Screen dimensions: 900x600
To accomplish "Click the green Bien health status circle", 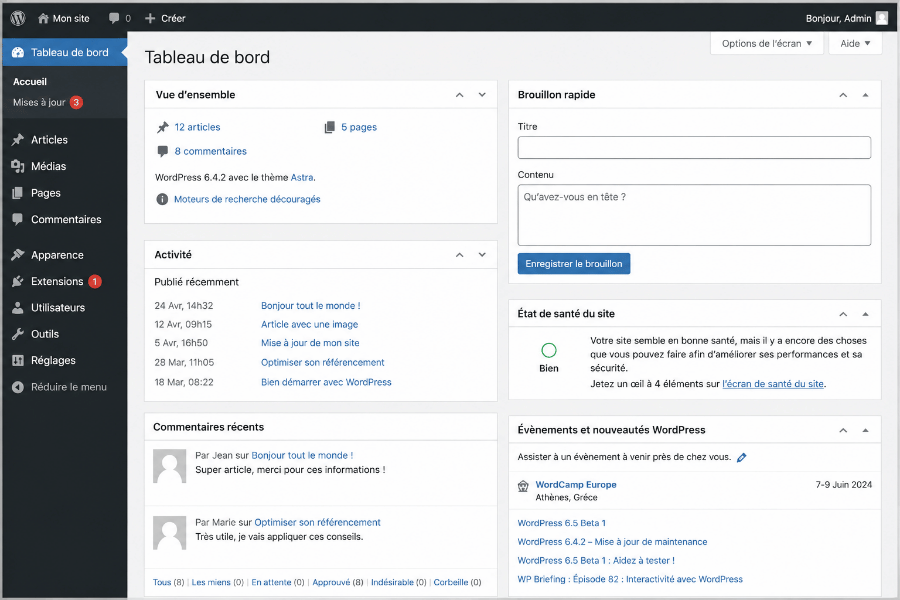I will coord(549,350).
